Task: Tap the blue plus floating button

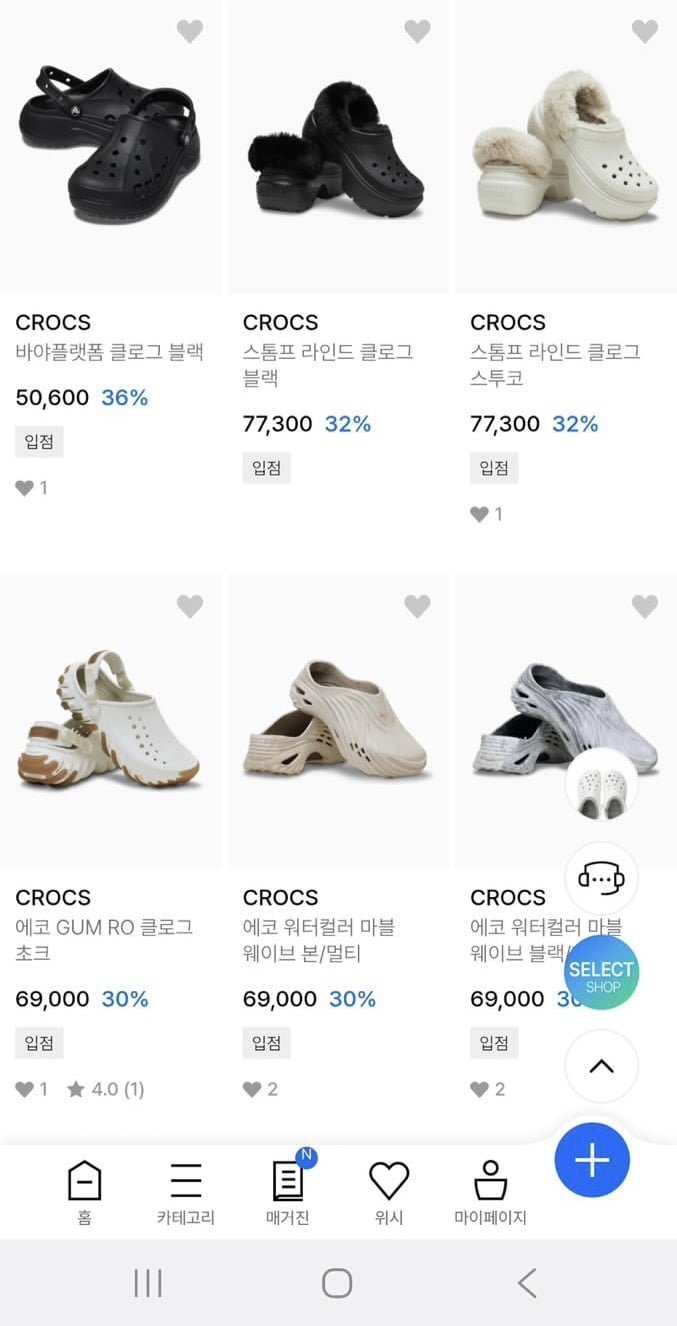Action: [x=592, y=1160]
